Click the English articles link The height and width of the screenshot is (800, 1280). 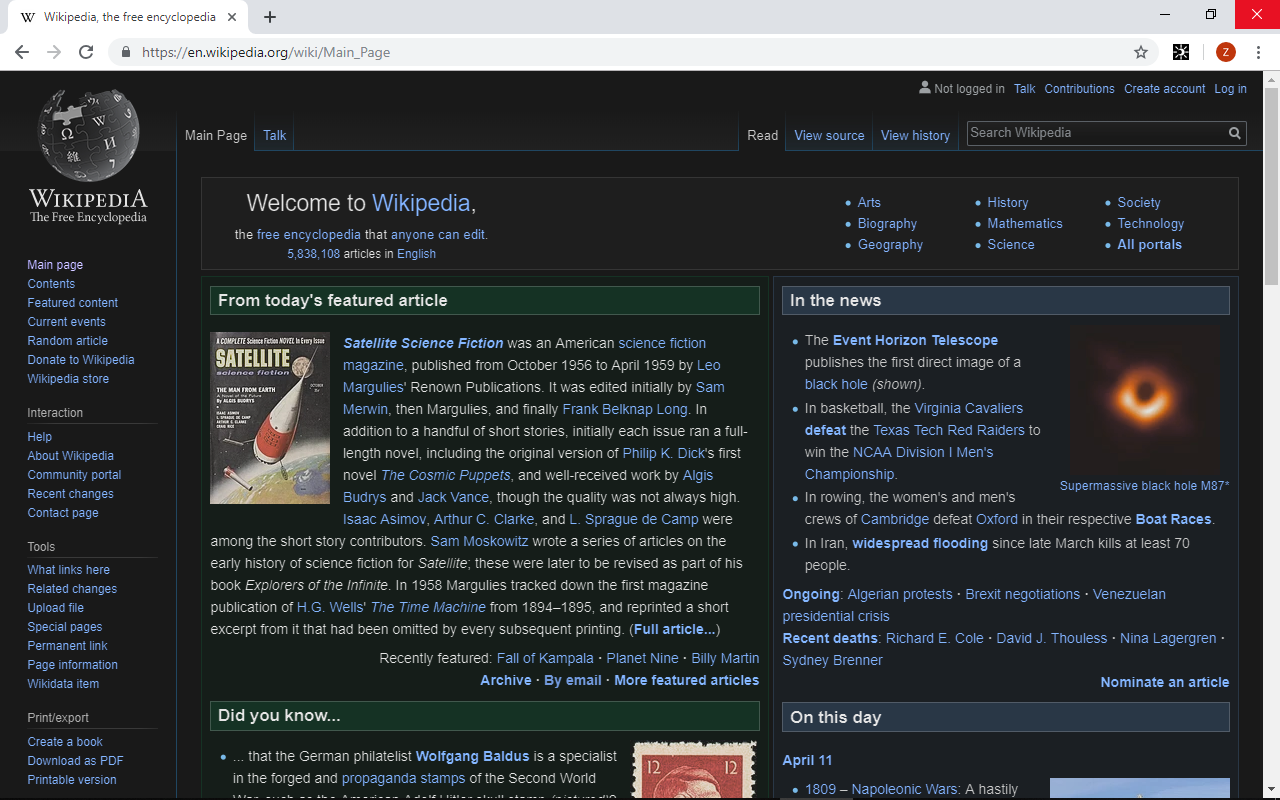tap(416, 254)
